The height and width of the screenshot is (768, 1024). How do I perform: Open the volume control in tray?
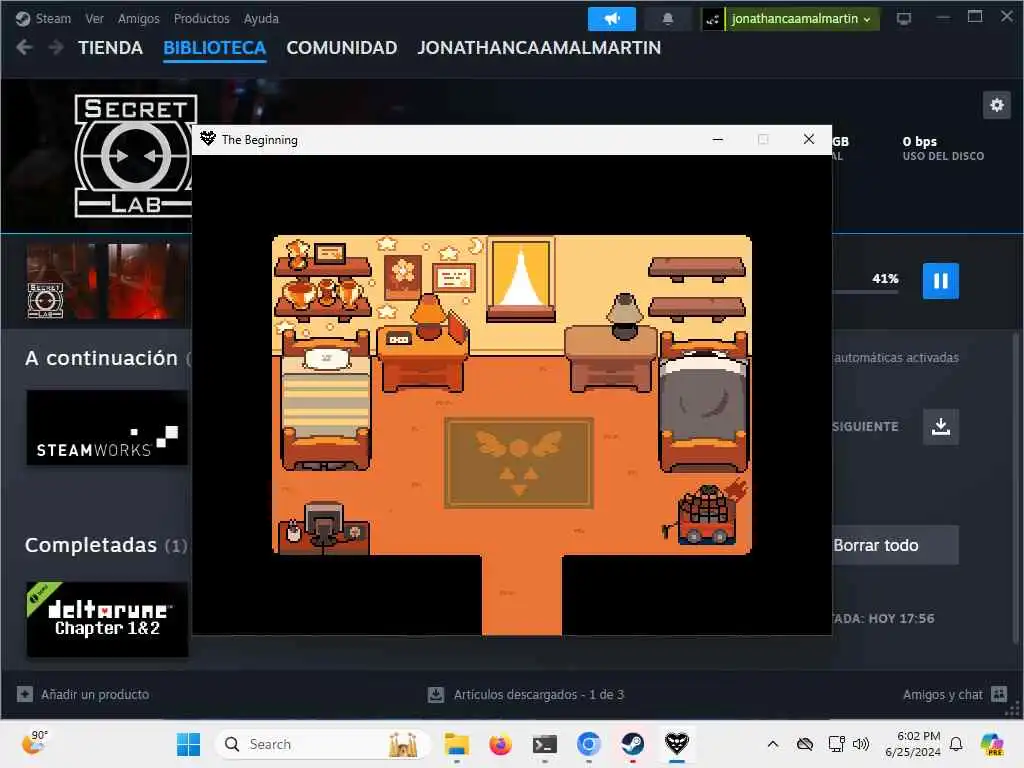[x=861, y=744]
